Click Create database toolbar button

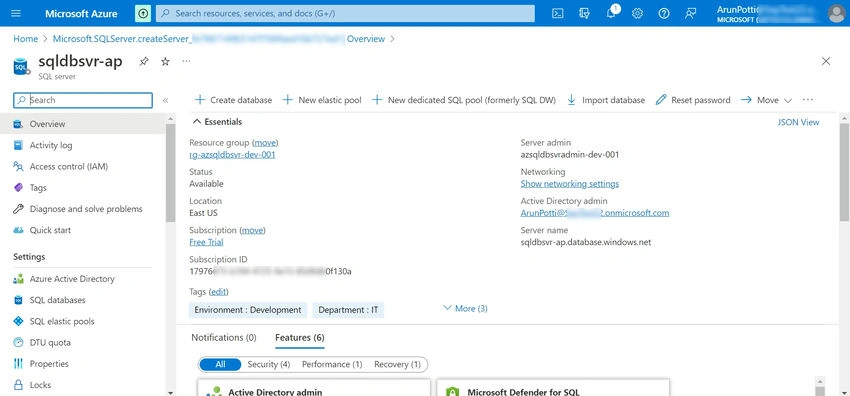233,100
